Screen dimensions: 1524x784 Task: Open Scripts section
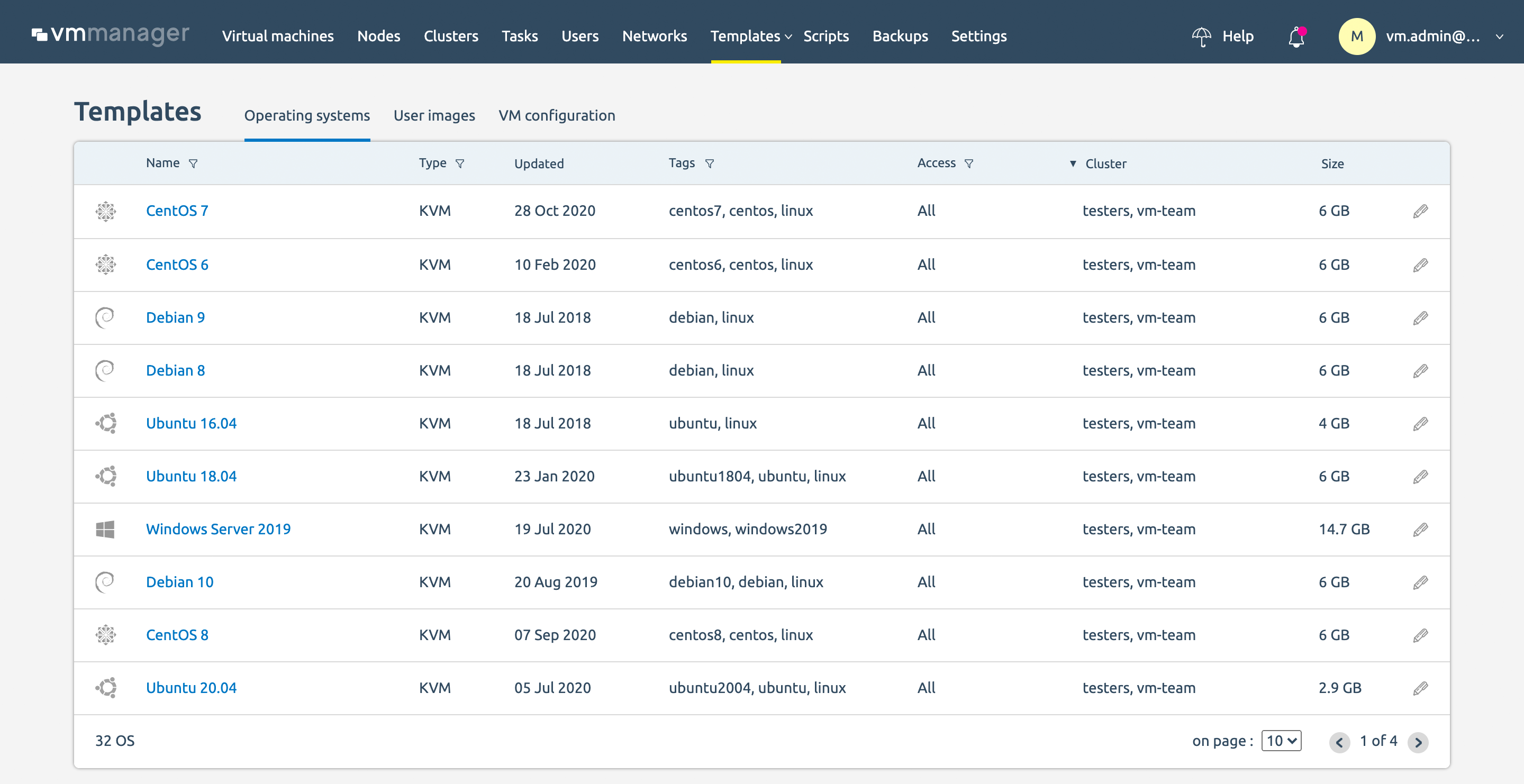coord(826,36)
